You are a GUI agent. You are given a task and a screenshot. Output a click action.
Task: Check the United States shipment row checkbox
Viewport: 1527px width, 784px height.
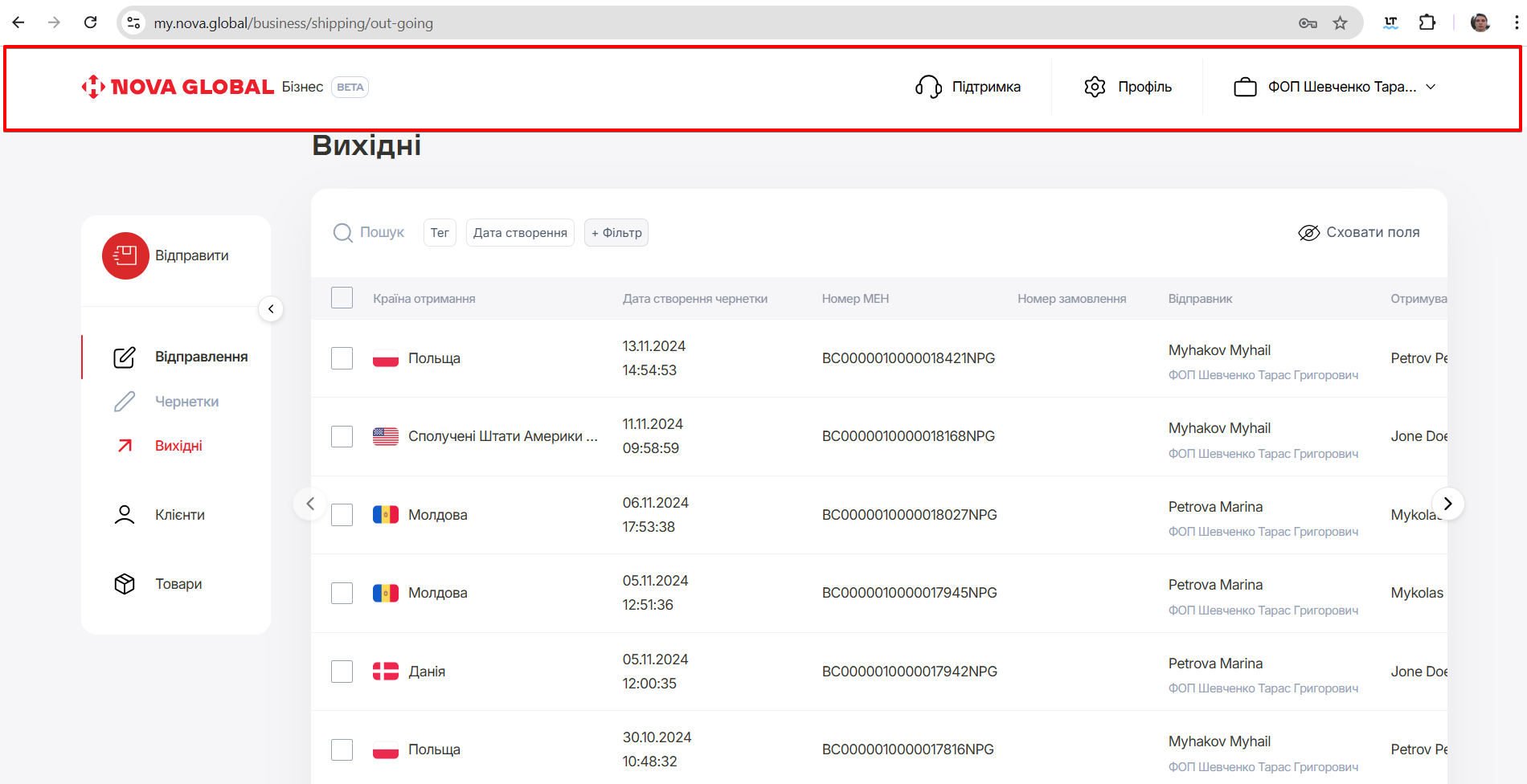point(342,436)
